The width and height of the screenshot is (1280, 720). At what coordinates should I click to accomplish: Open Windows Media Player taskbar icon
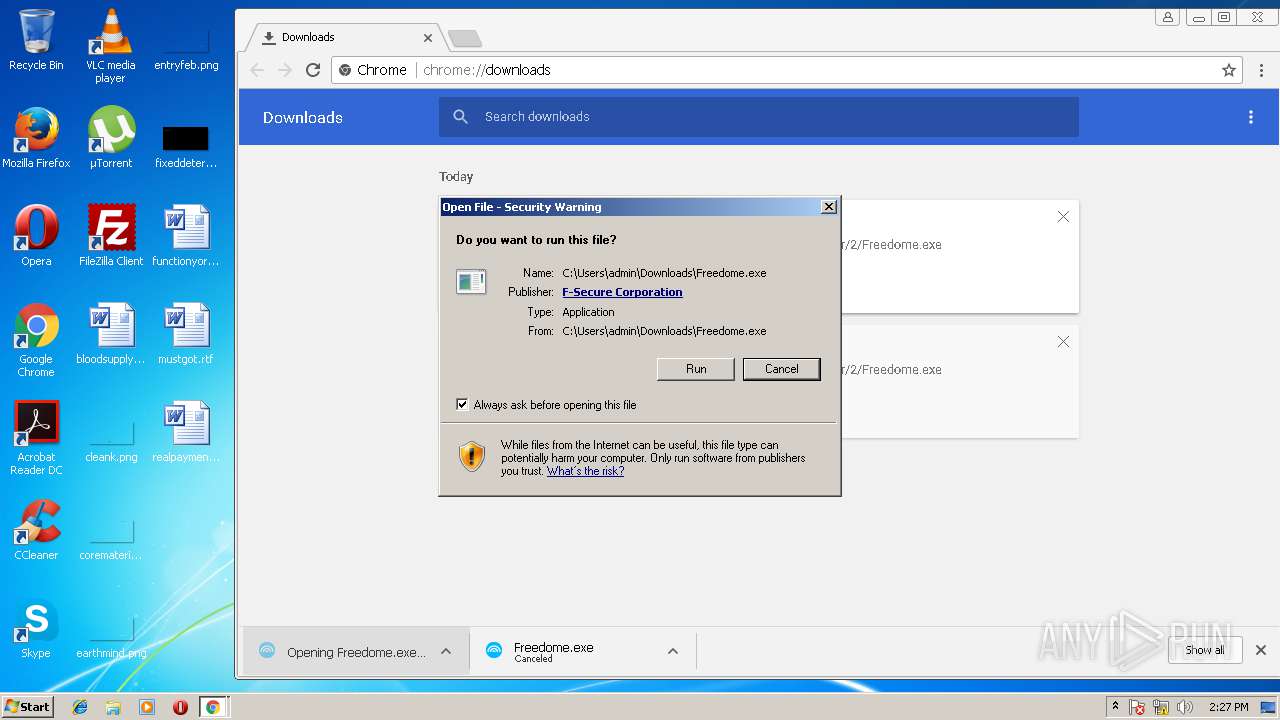147,707
